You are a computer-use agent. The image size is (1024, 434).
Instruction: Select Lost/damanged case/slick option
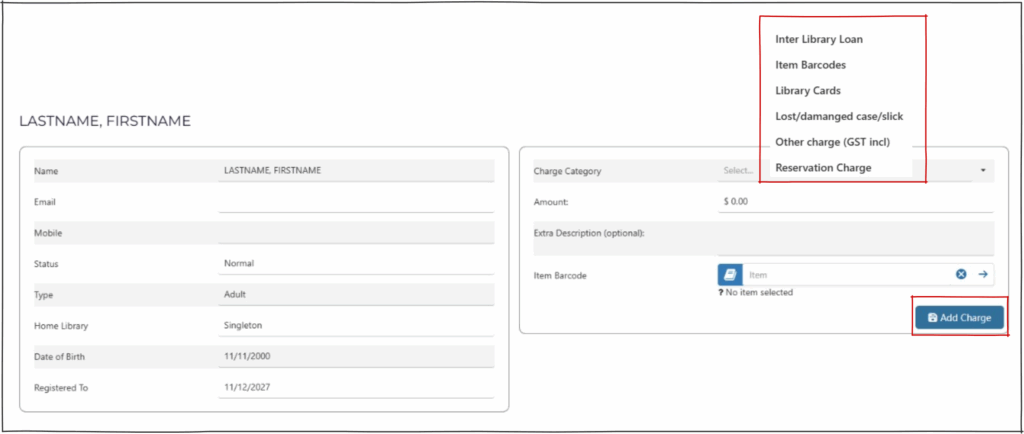coord(838,116)
